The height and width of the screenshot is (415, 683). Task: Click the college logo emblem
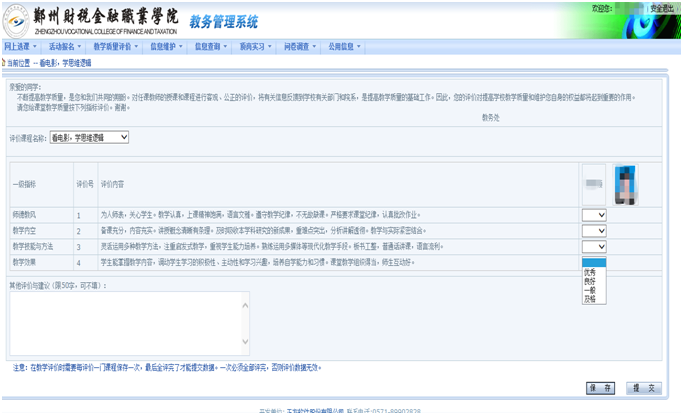(16, 21)
